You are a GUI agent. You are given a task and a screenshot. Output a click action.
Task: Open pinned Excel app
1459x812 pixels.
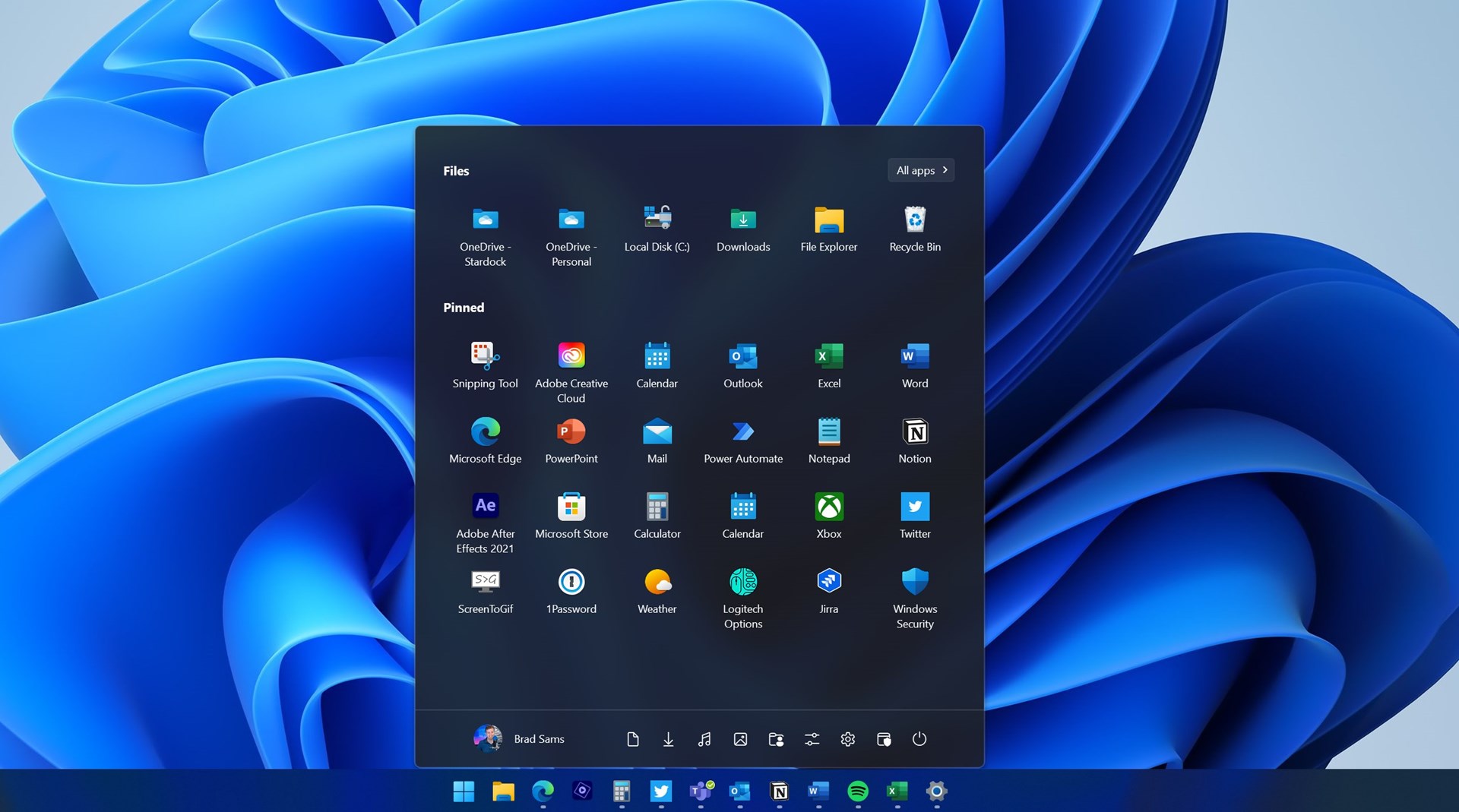click(x=829, y=365)
